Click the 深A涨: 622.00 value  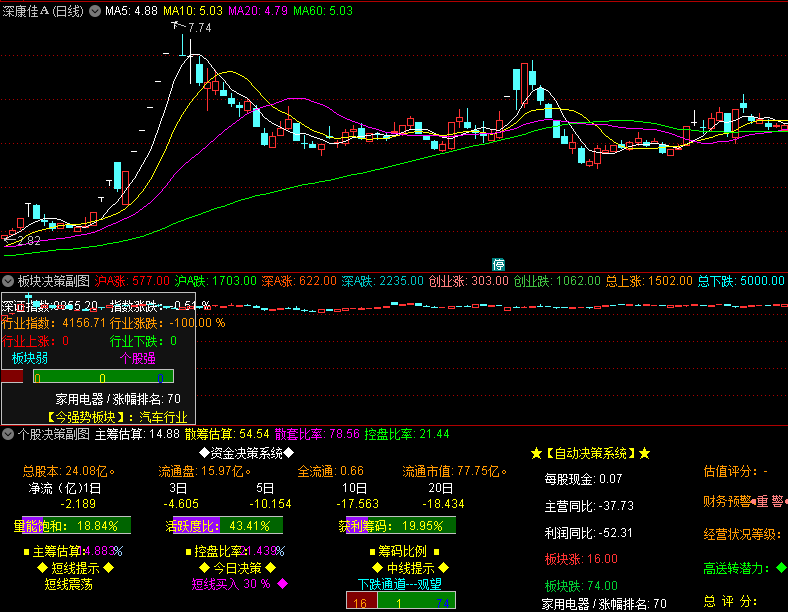[x=299, y=281]
